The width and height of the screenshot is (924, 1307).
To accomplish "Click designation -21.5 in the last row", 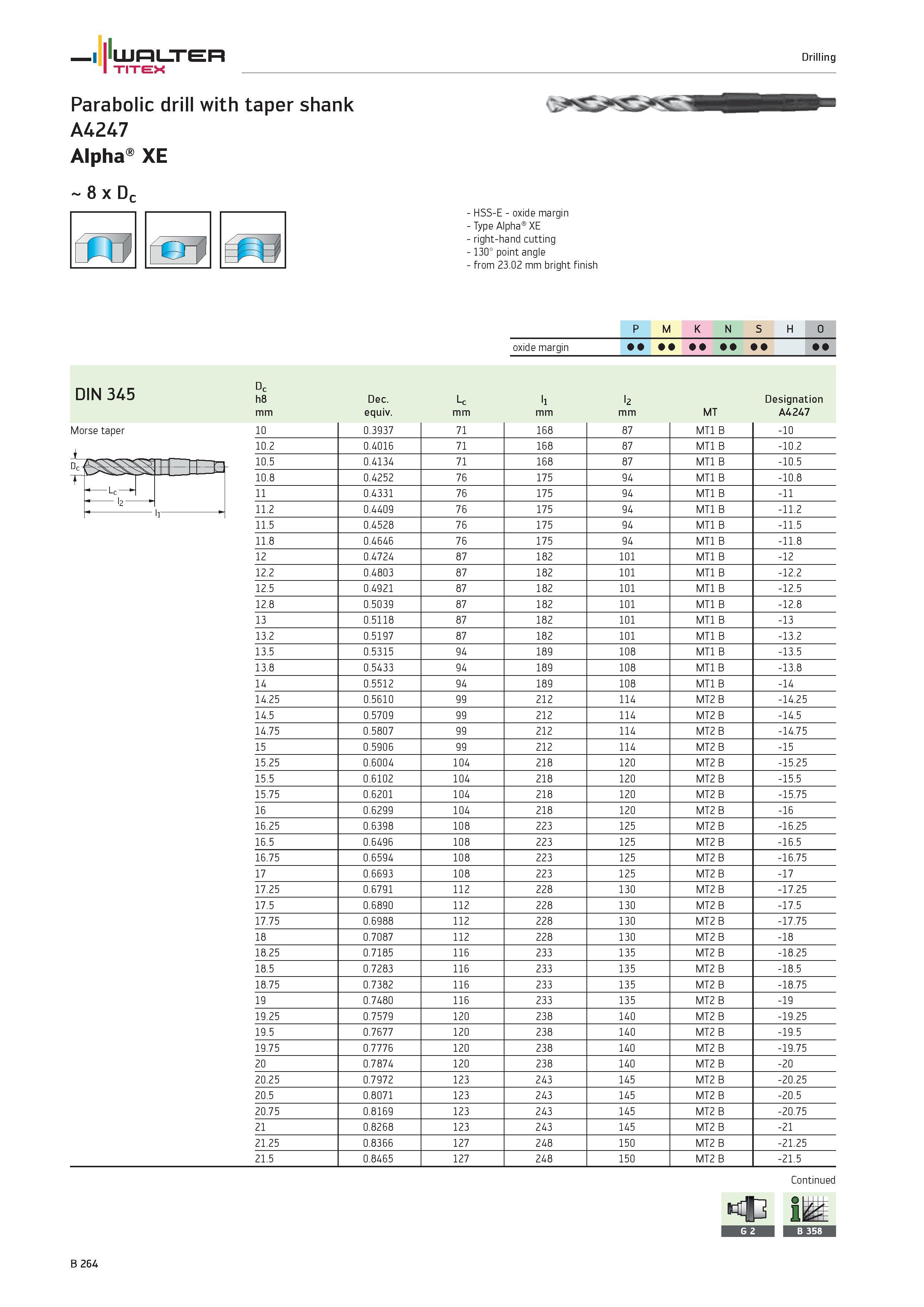I will tap(789, 1158).
